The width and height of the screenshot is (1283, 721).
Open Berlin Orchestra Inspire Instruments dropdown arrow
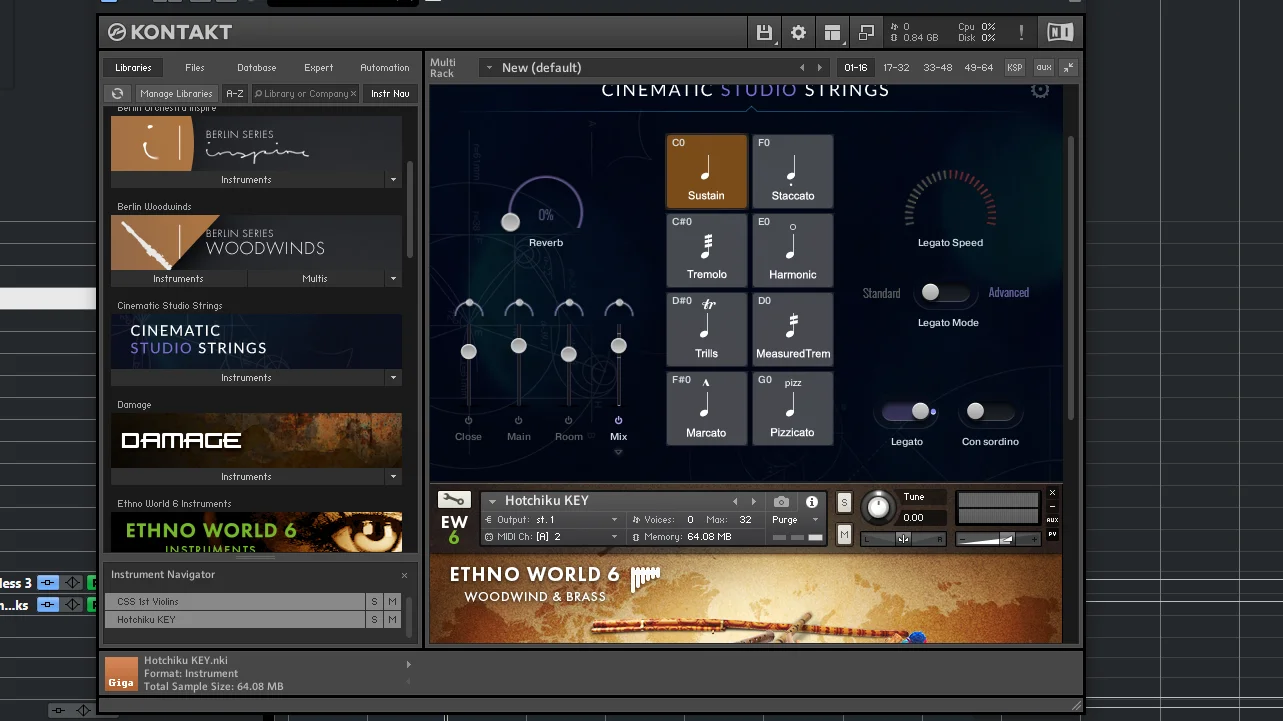coord(393,180)
